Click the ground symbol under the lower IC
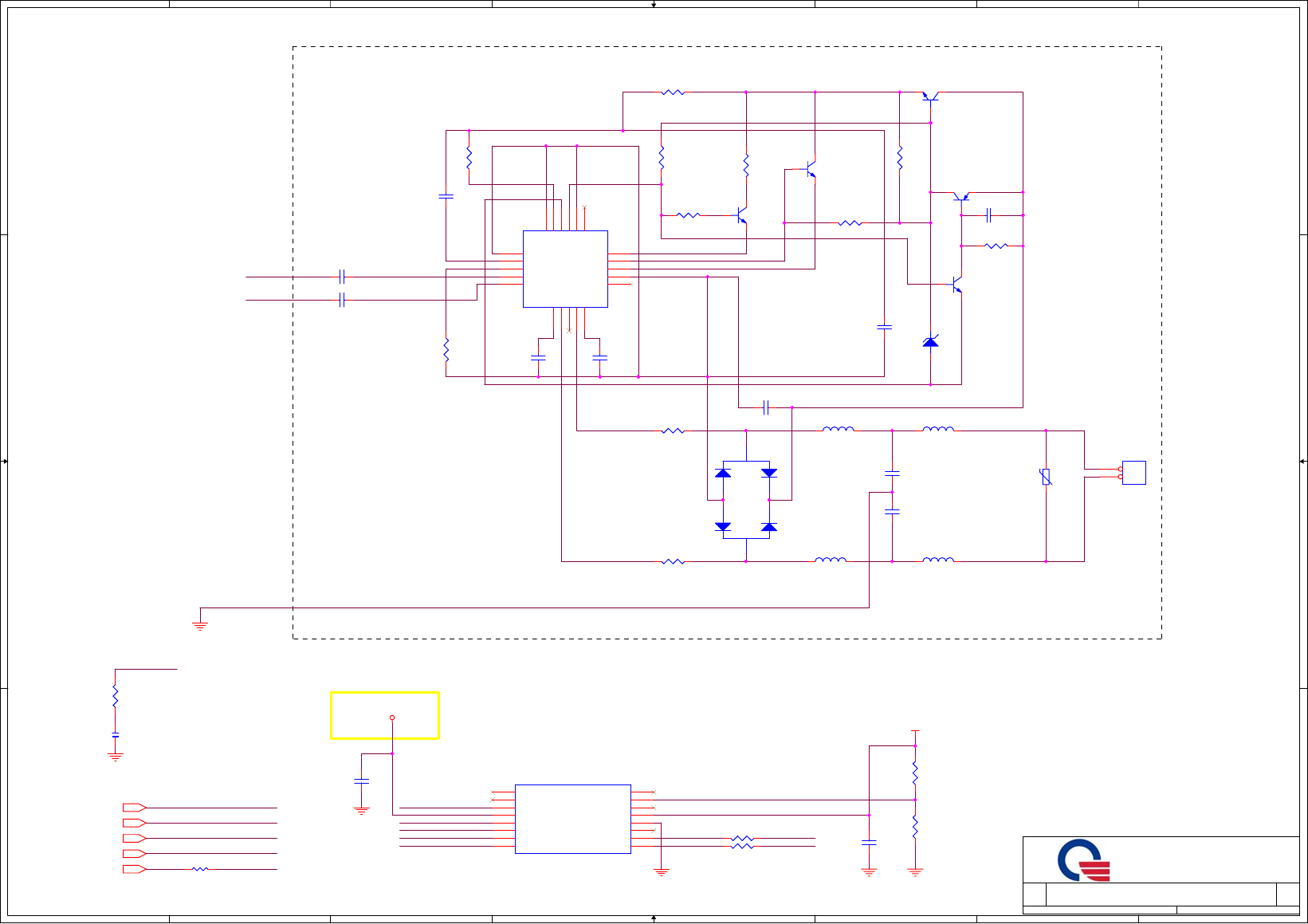Image resolution: width=1308 pixels, height=924 pixels. pyautogui.click(x=661, y=872)
